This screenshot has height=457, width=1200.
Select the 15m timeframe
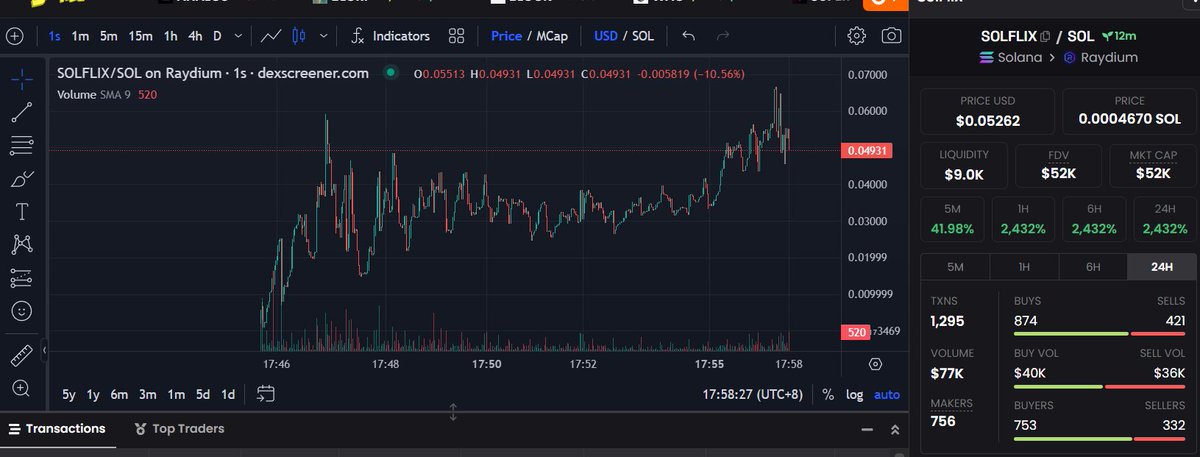[x=140, y=36]
